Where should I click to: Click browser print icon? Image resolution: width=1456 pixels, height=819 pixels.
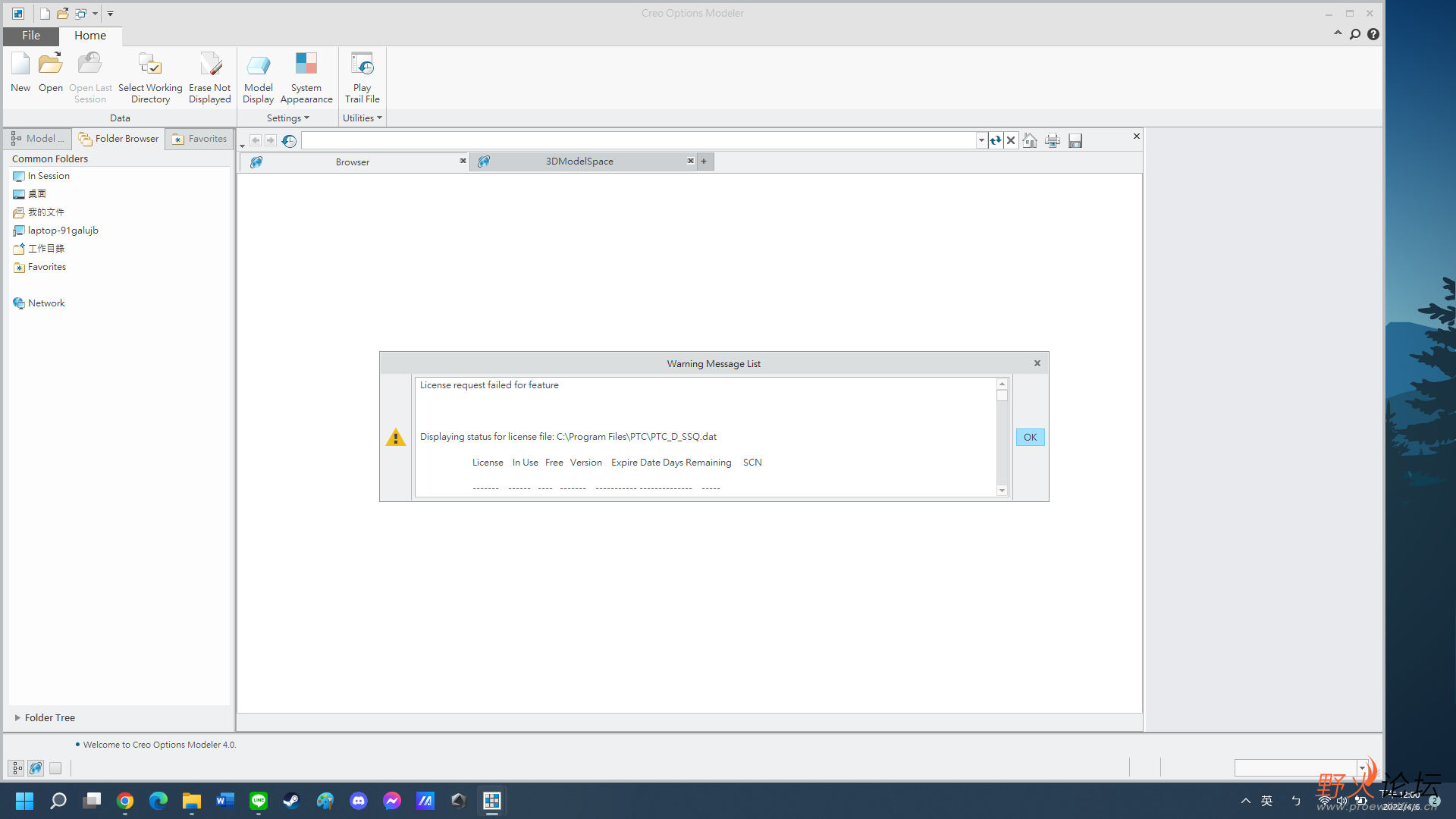click(x=1053, y=140)
